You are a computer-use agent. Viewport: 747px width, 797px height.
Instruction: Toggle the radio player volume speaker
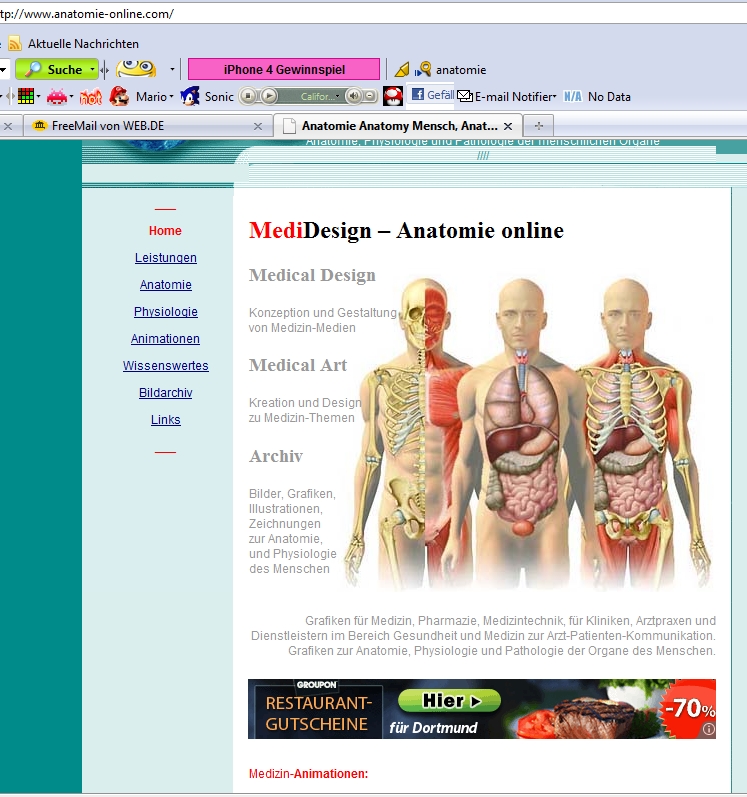(x=353, y=96)
